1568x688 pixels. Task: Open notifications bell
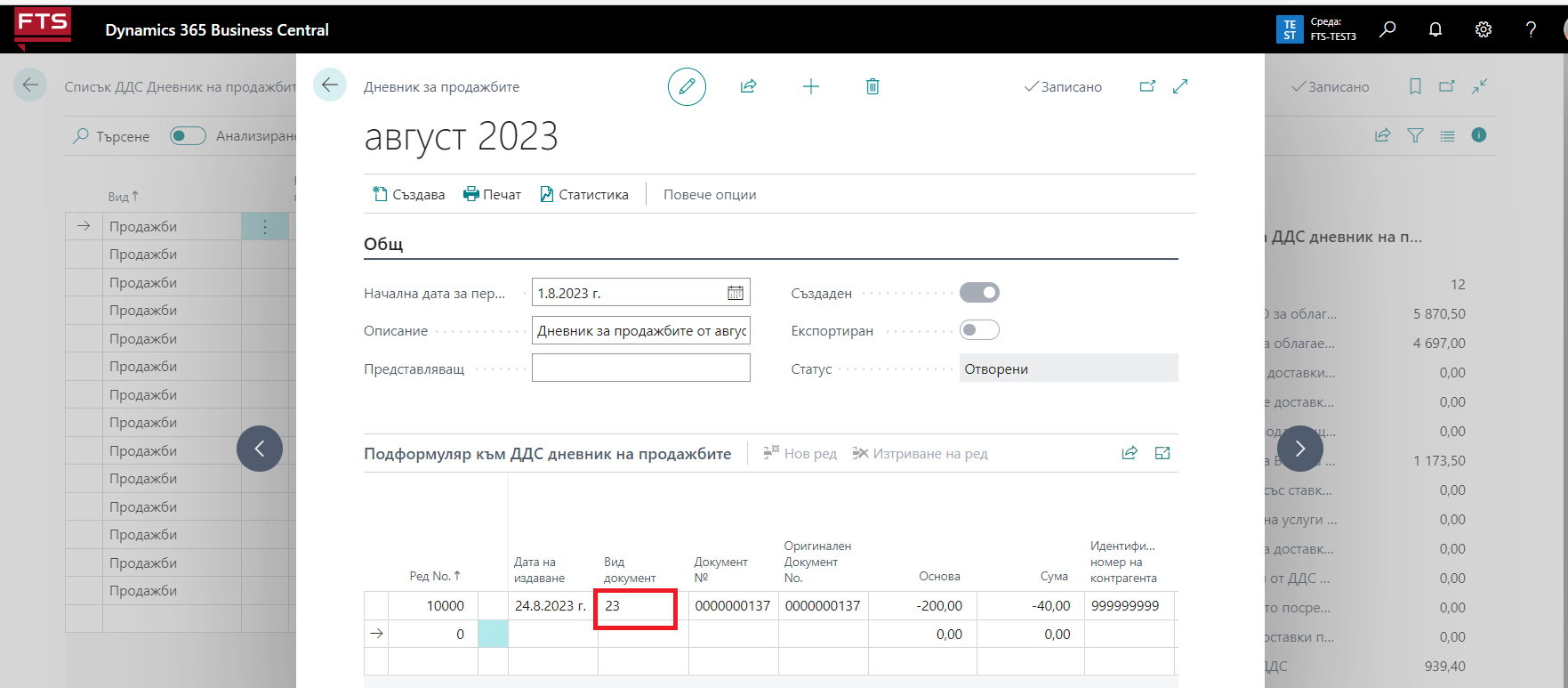coord(1435,29)
